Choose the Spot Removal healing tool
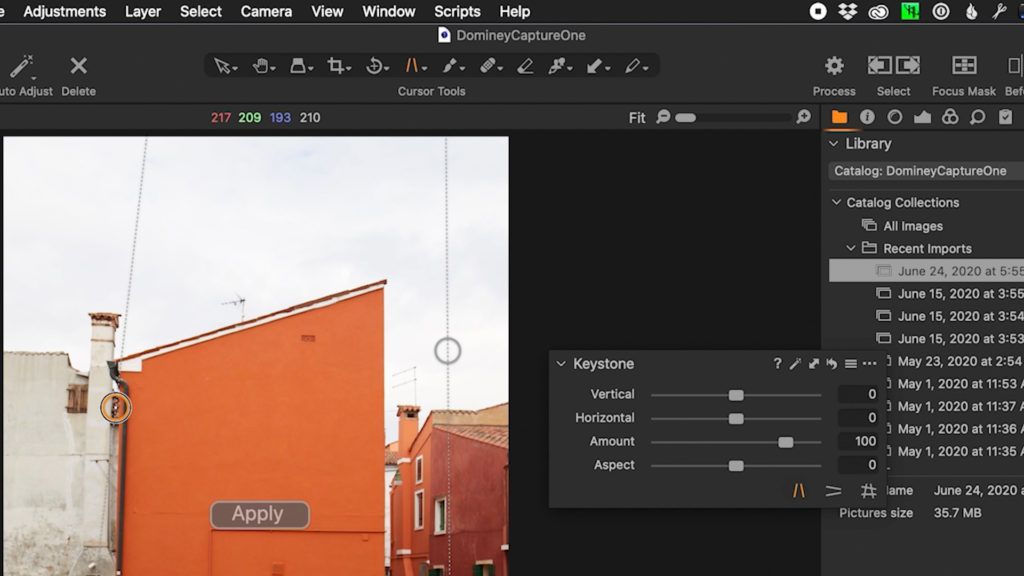Screen dimensions: 1024x576 coord(490,65)
